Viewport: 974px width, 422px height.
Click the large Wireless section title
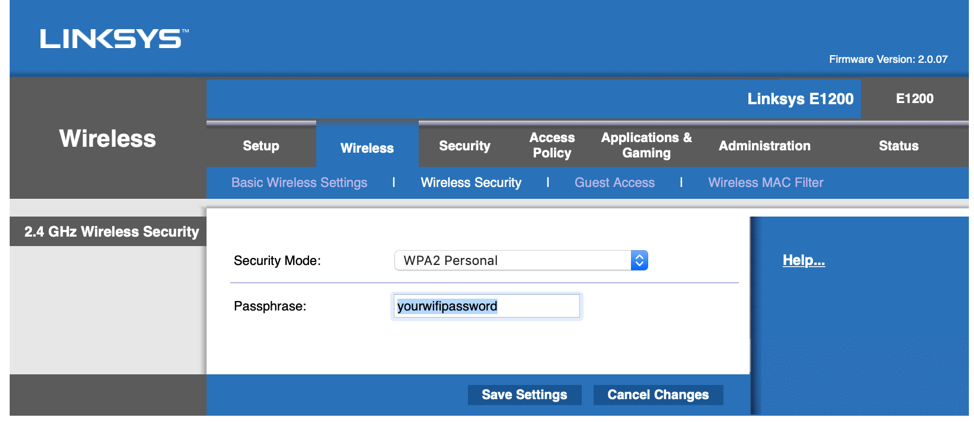pyautogui.click(x=107, y=138)
